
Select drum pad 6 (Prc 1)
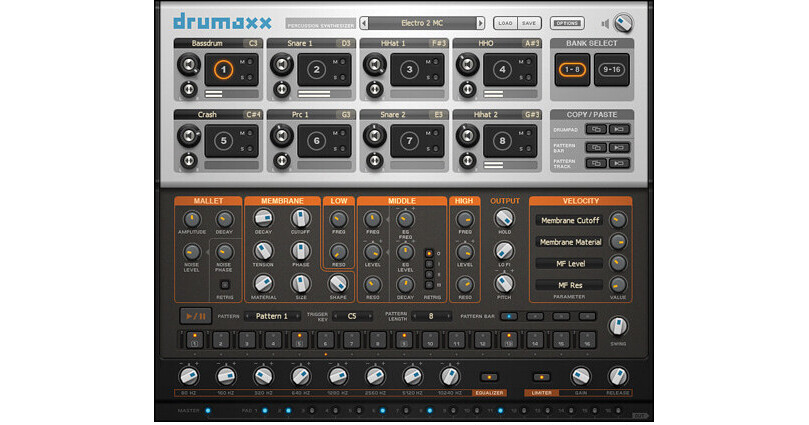(316, 141)
